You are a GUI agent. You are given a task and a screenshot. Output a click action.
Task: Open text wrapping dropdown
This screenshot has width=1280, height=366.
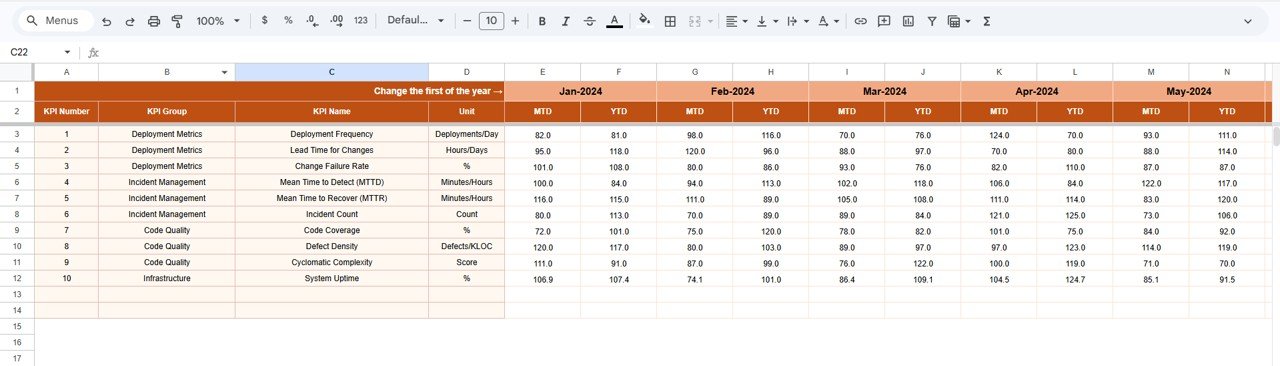[798, 21]
